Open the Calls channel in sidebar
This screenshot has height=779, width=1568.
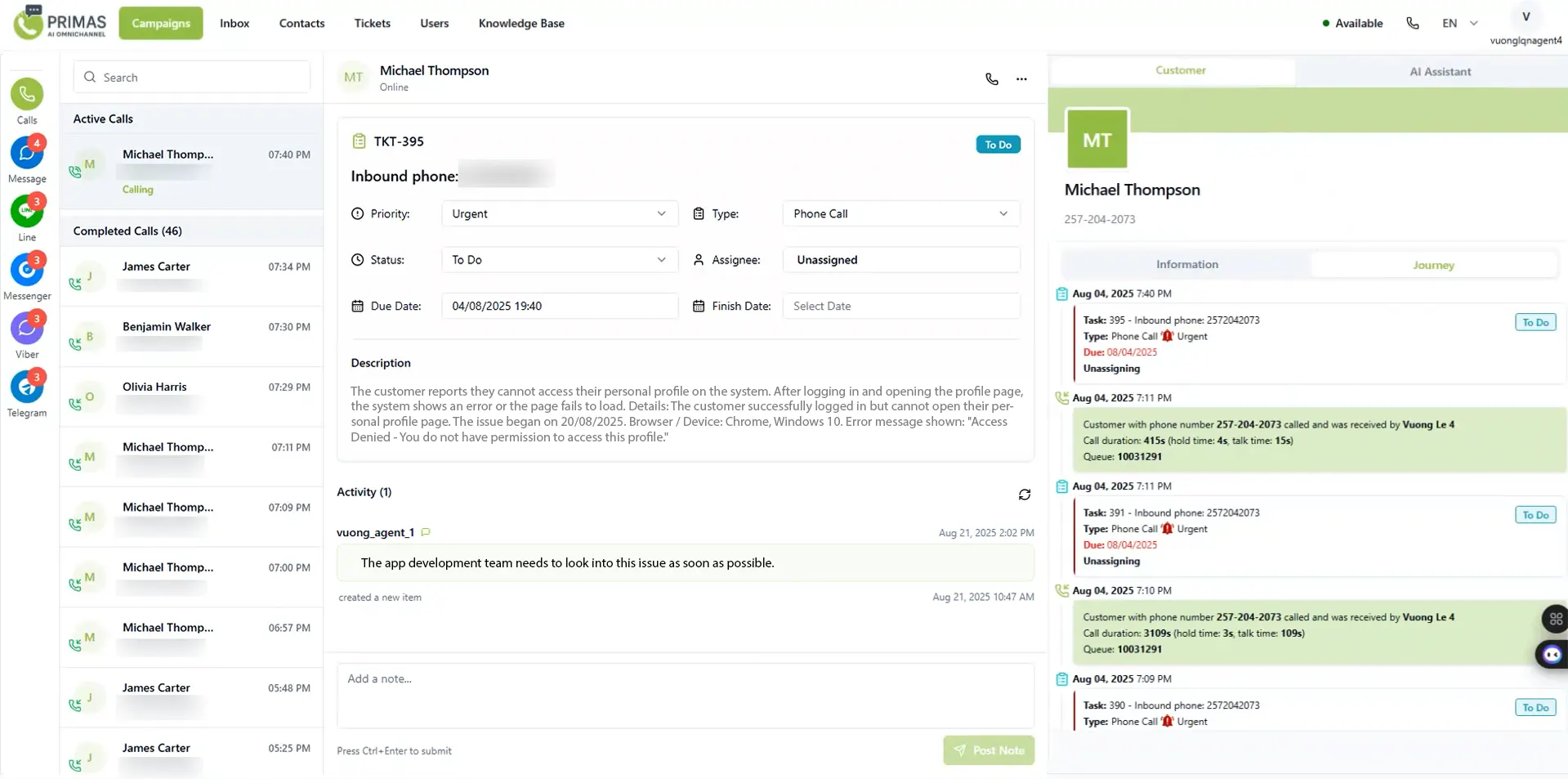click(x=27, y=95)
